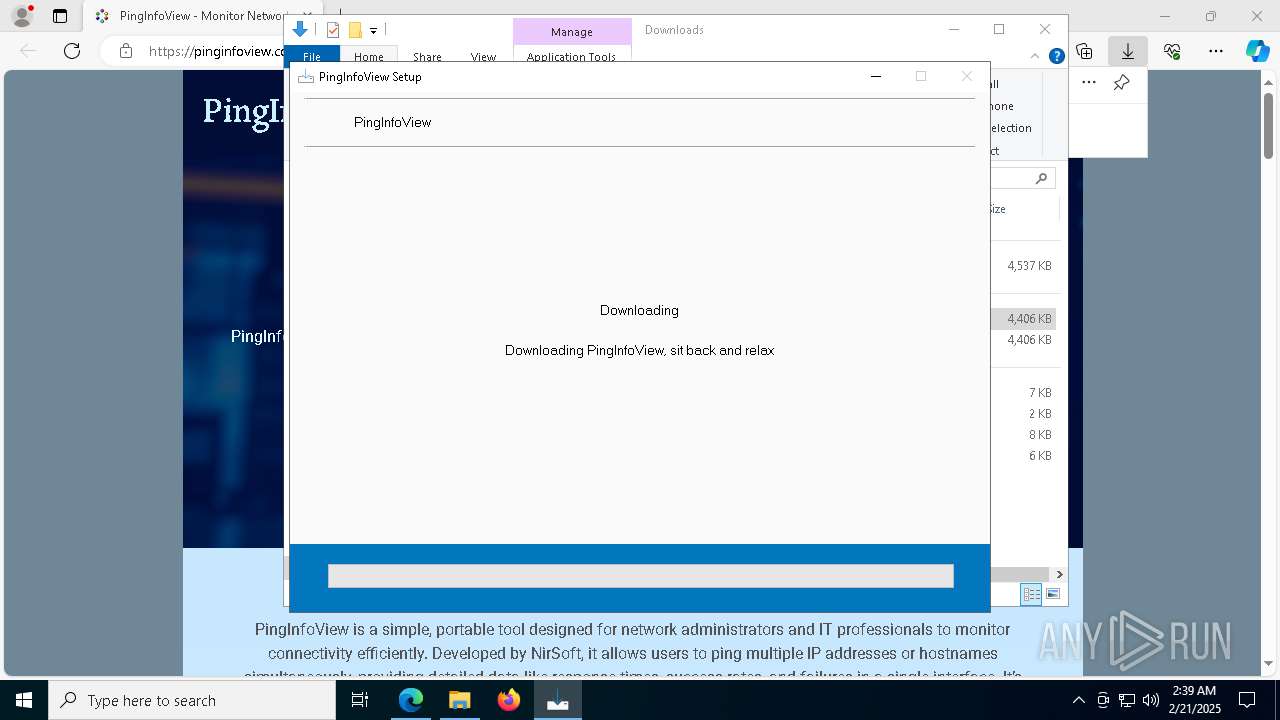Open the File tab in Explorer

click(312, 57)
